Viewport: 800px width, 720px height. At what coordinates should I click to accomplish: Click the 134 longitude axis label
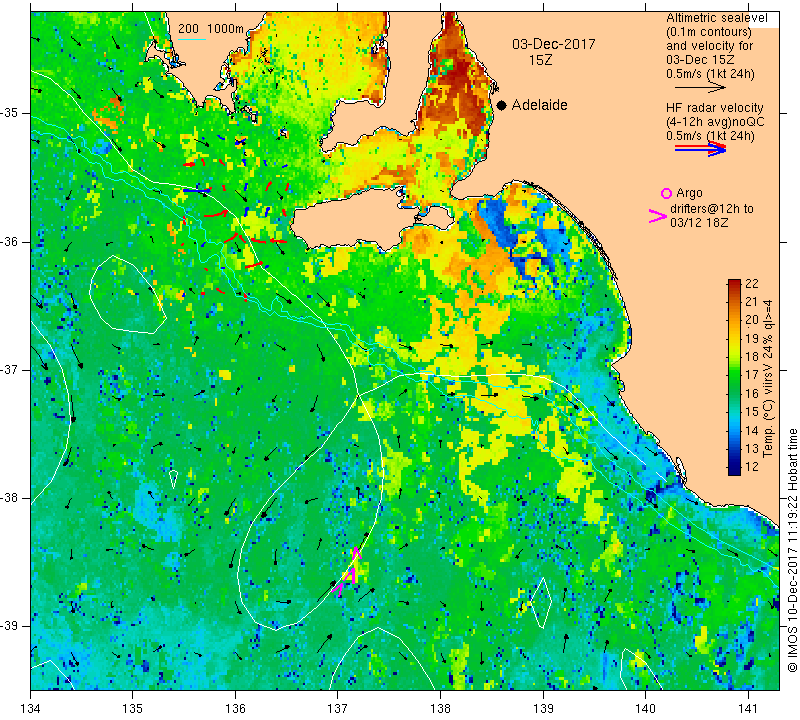[31, 708]
